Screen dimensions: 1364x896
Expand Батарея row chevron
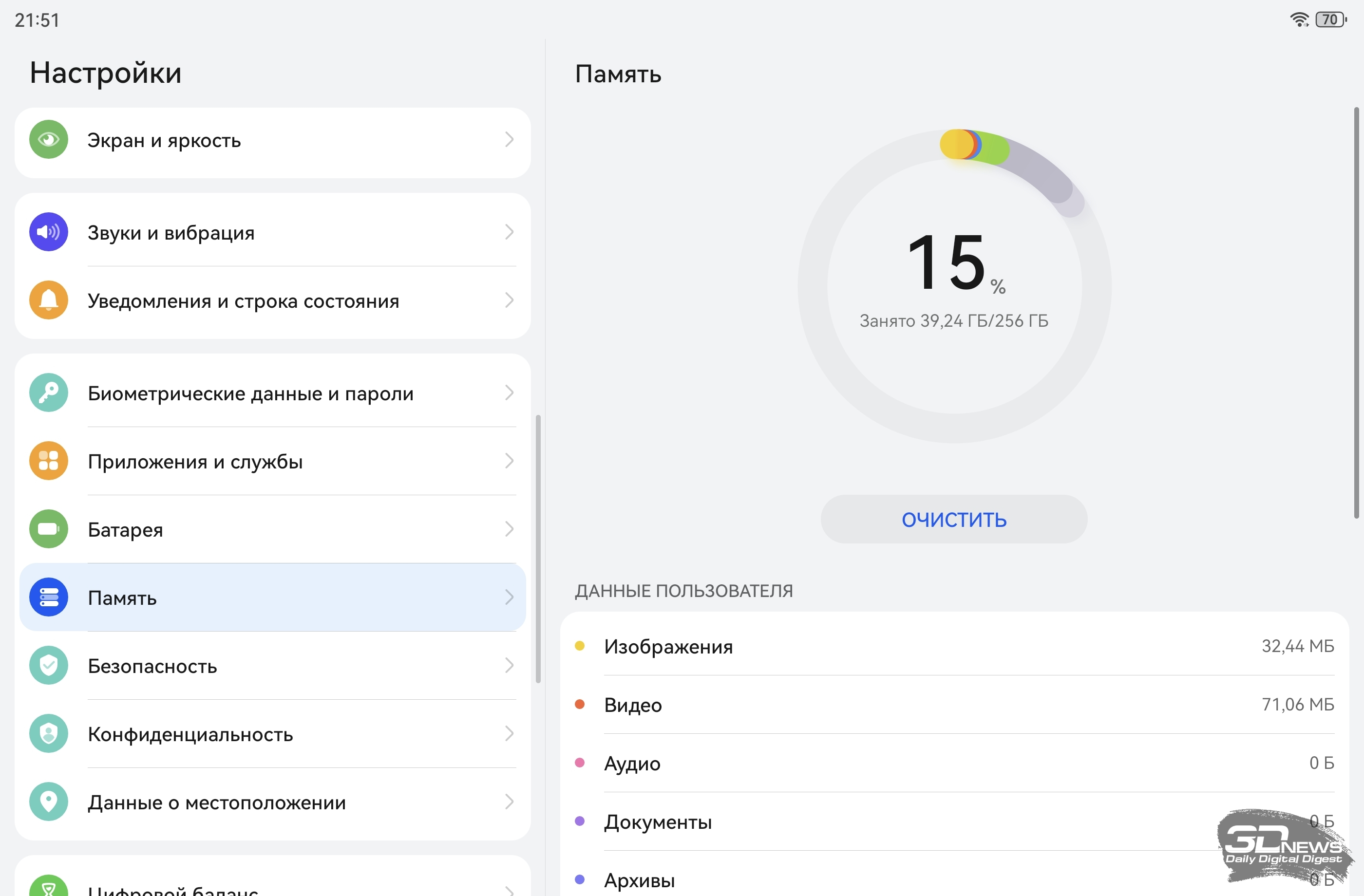point(509,529)
